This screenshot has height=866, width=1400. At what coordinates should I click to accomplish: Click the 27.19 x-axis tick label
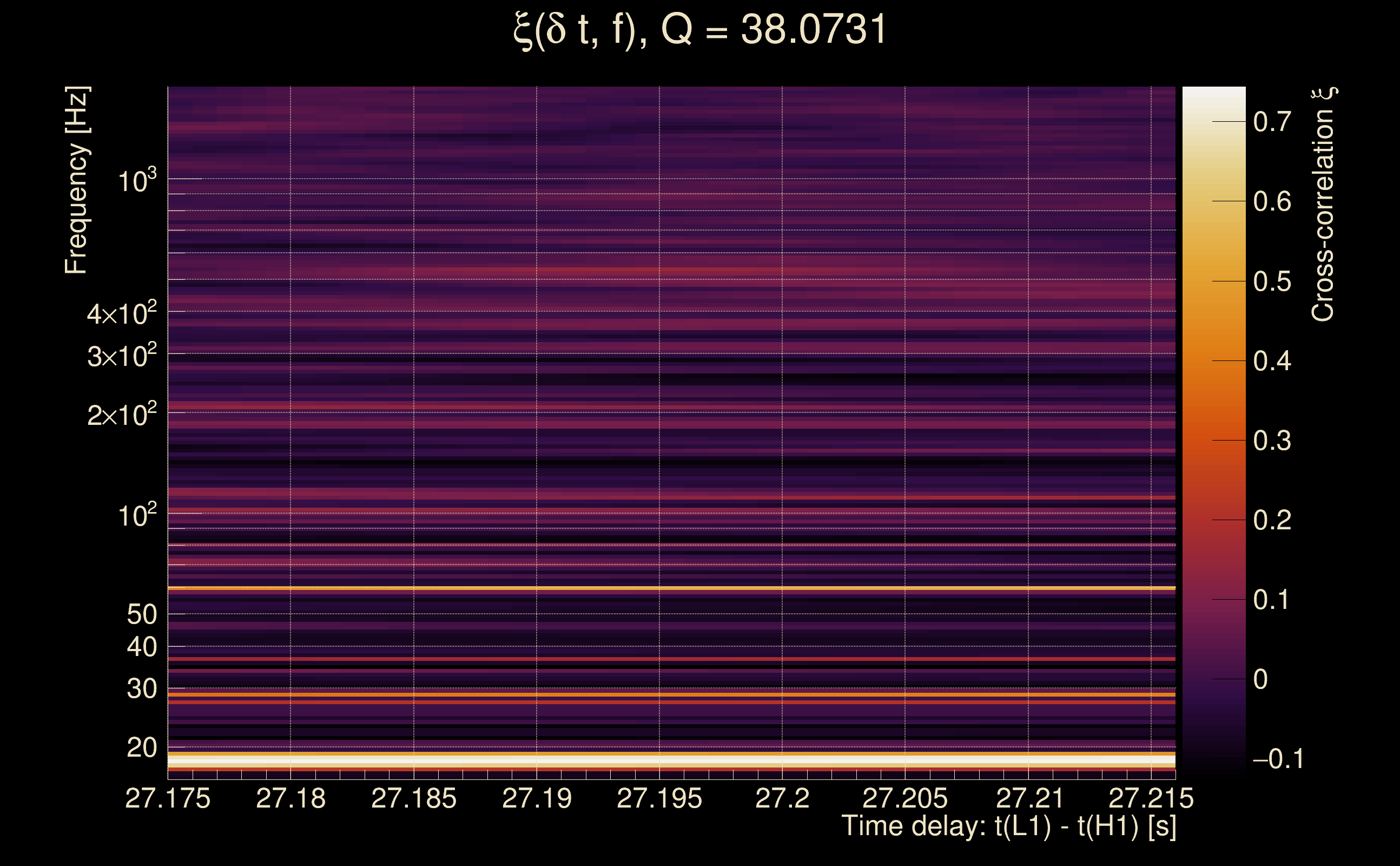click(x=537, y=798)
